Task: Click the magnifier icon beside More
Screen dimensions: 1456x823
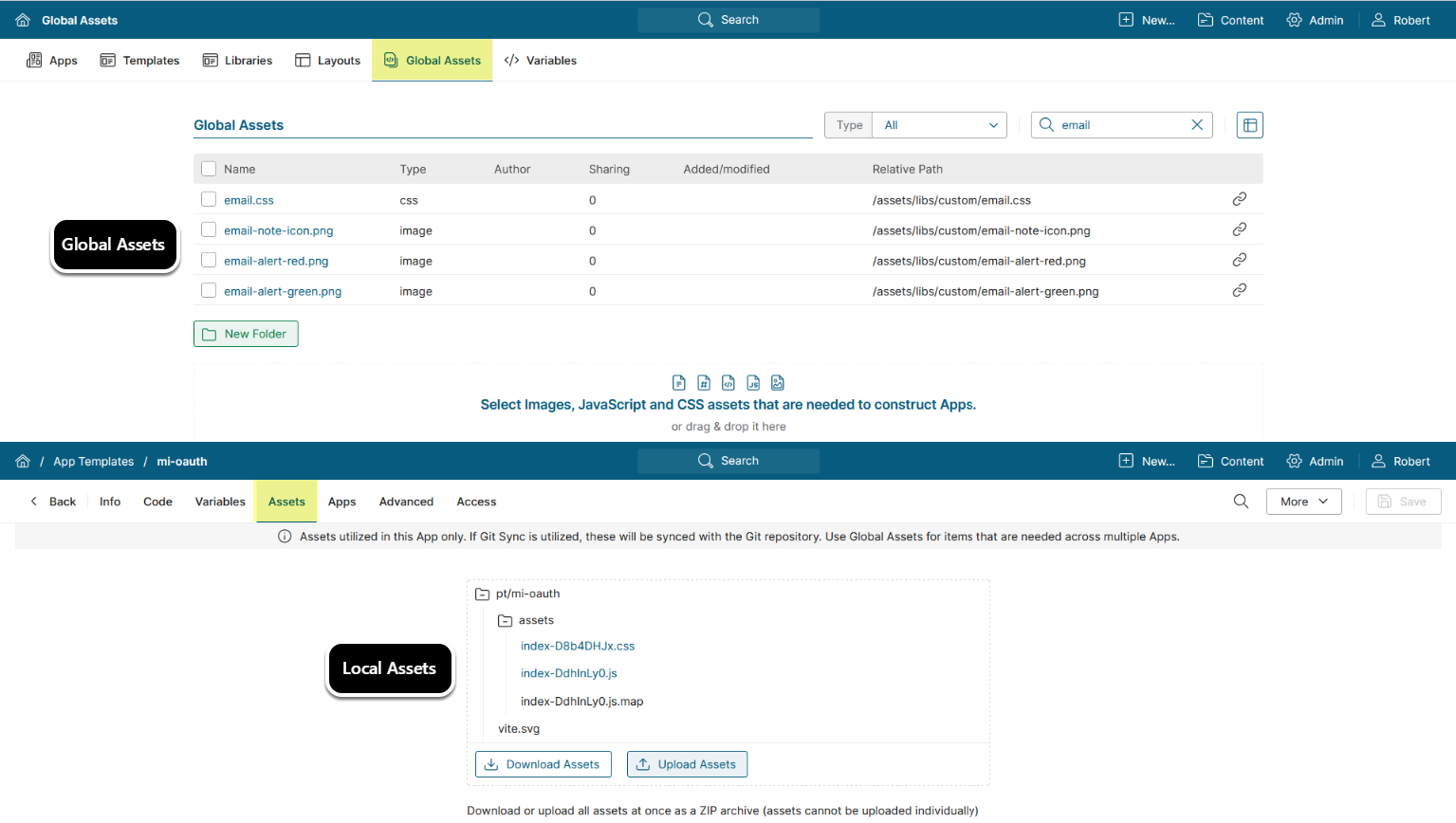Action: (1241, 502)
